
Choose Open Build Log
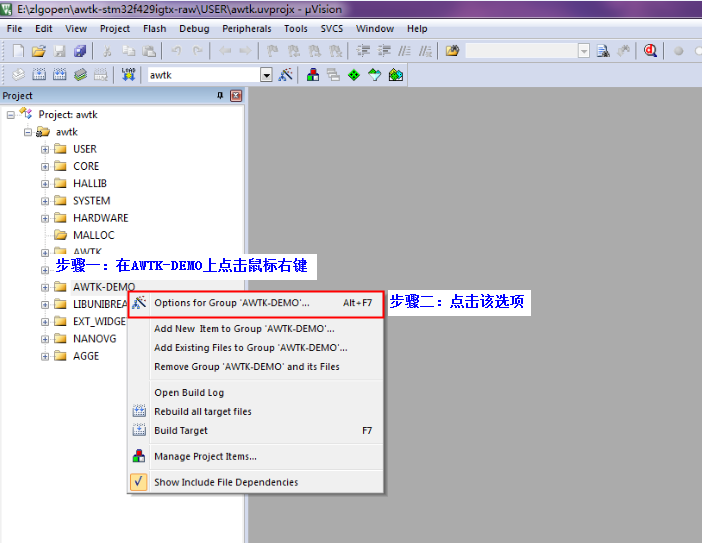pyautogui.click(x=256, y=393)
